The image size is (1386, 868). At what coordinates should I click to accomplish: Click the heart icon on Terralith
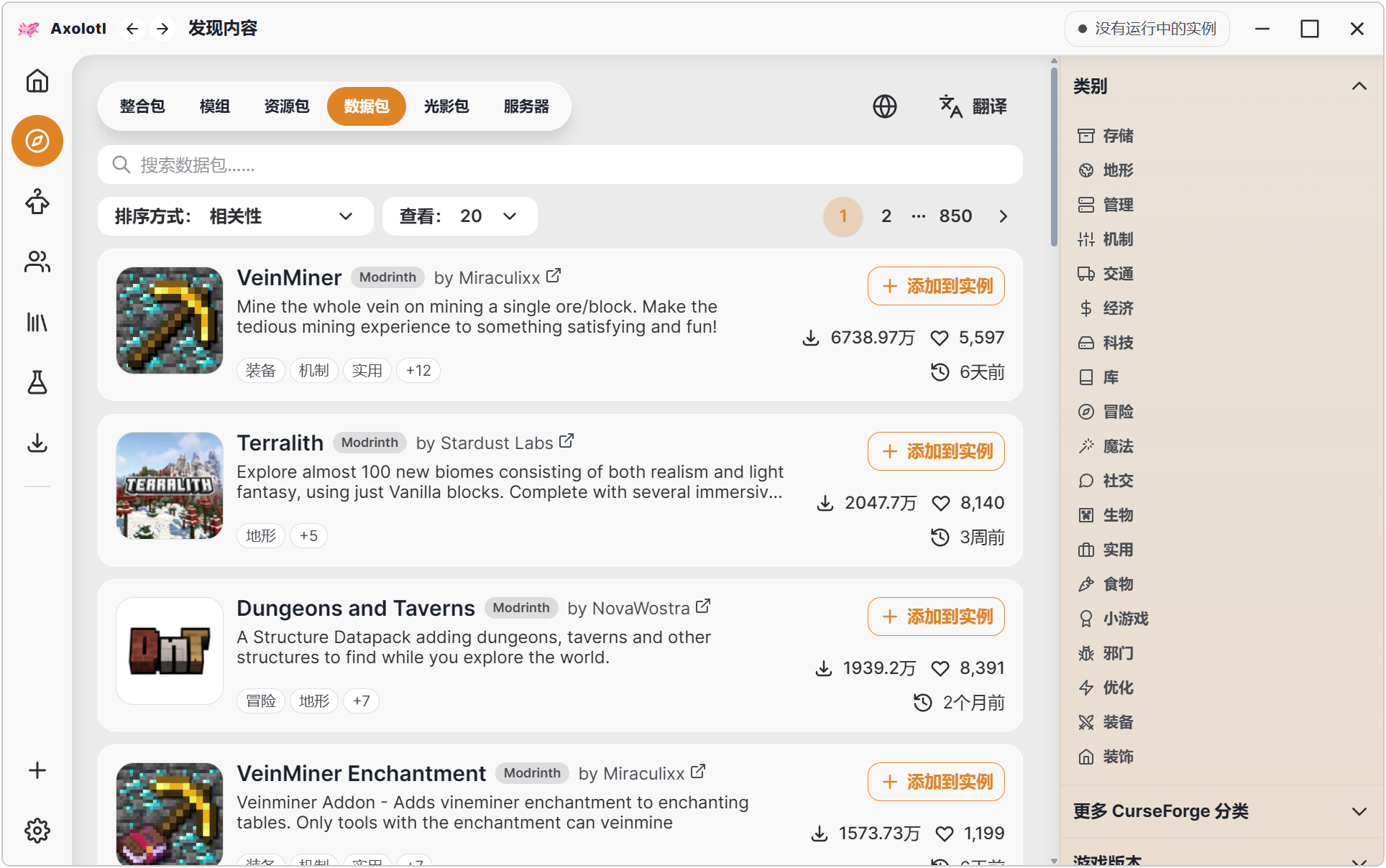[941, 503]
